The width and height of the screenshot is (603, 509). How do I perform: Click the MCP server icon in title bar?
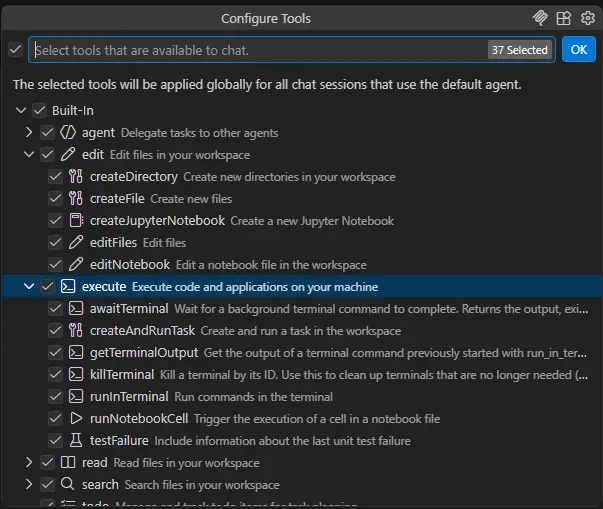point(541,18)
